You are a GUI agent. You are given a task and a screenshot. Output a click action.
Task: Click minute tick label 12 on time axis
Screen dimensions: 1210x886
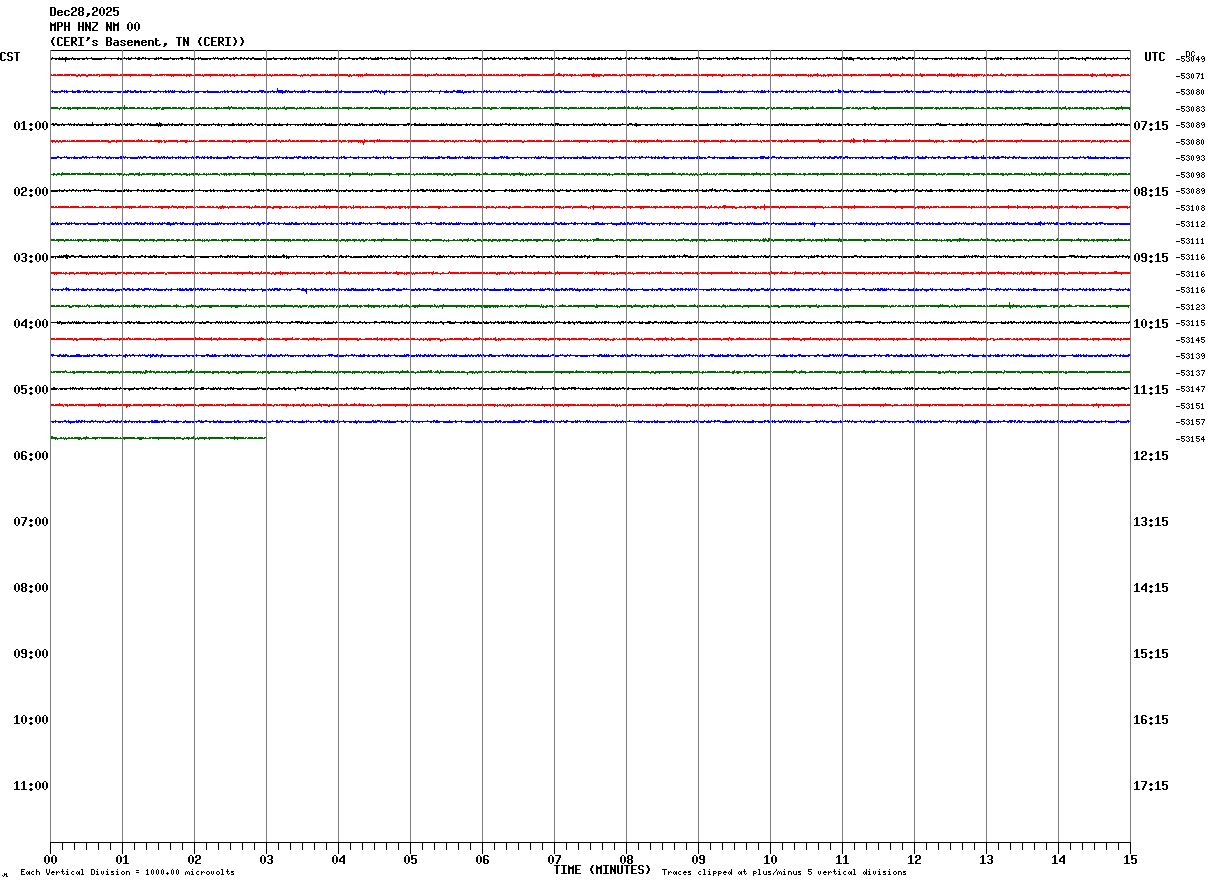tap(914, 860)
